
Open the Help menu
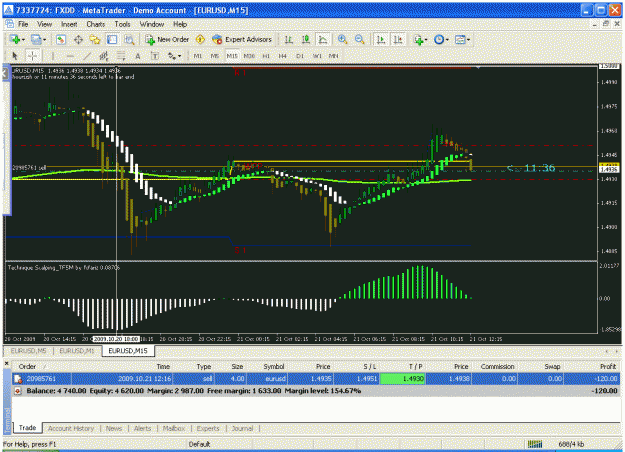pos(180,24)
